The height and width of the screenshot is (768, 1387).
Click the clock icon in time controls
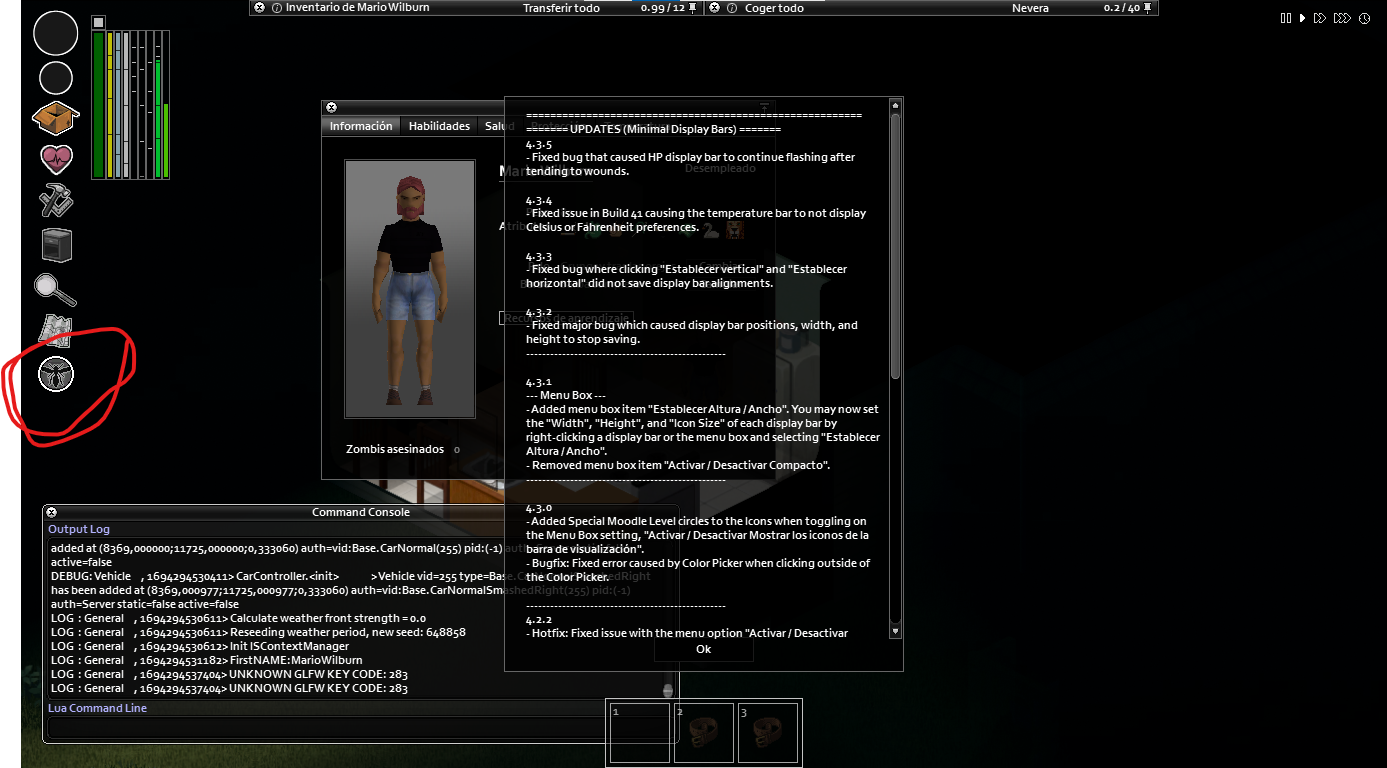(1365, 18)
